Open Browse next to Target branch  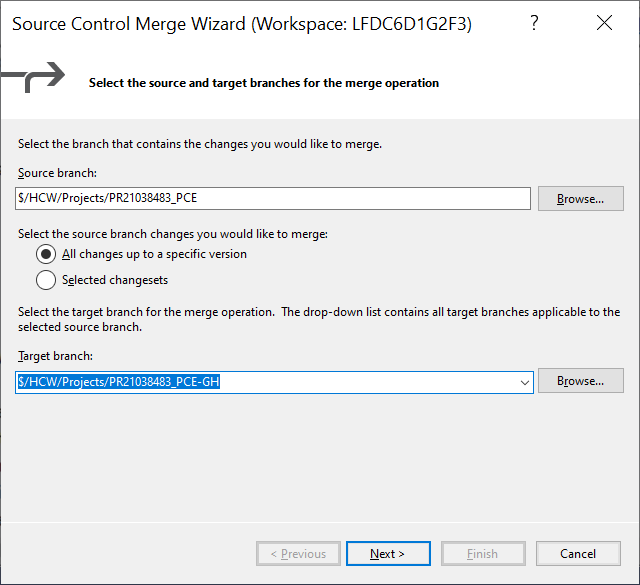pyautogui.click(x=580, y=381)
